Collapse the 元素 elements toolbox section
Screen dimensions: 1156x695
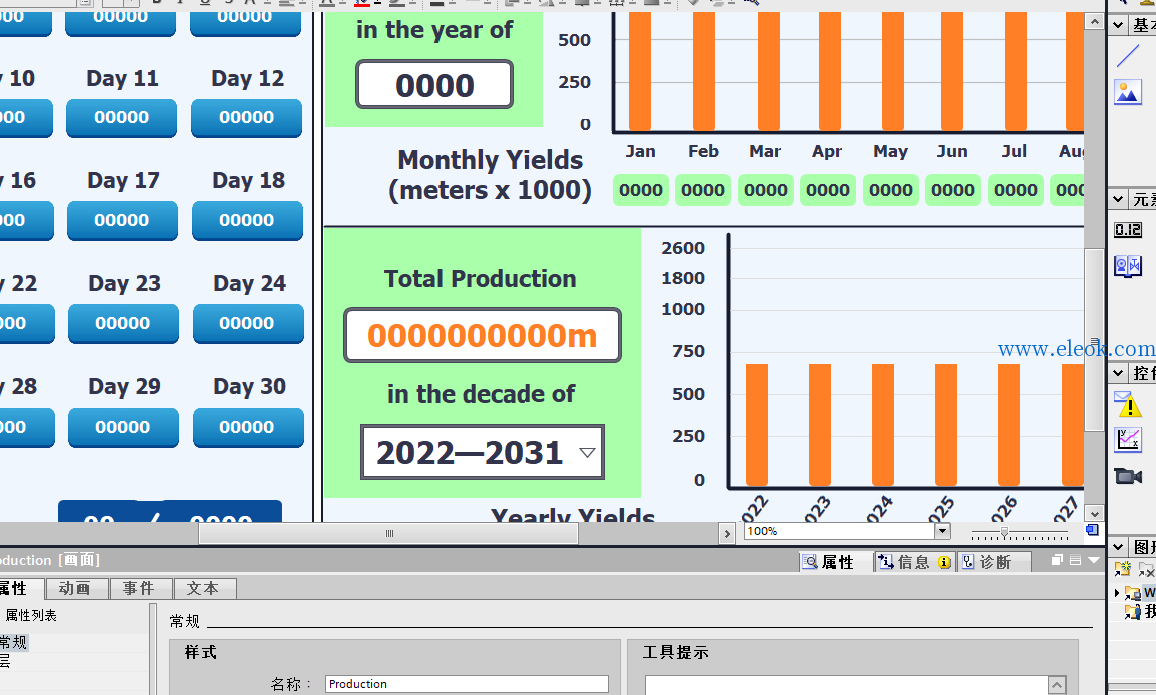[x=1118, y=199]
